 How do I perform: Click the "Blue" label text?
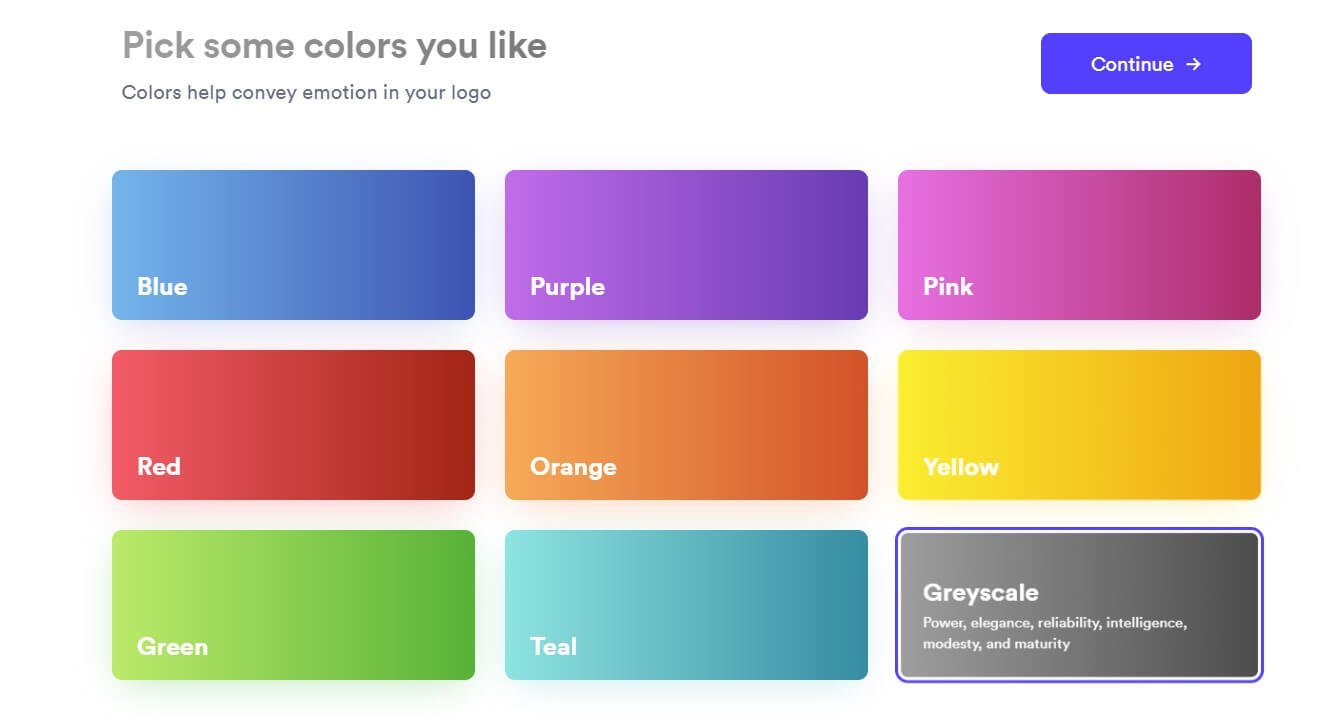pyautogui.click(x=162, y=287)
